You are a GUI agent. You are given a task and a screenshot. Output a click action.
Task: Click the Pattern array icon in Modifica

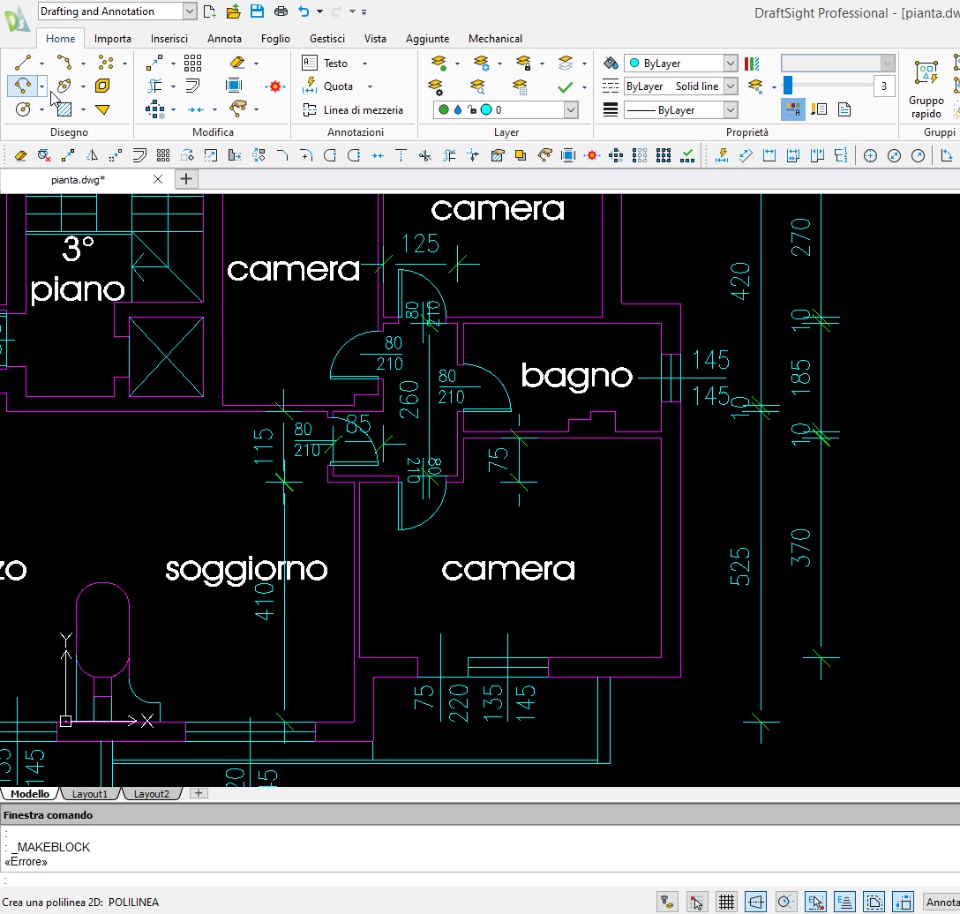pos(193,63)
